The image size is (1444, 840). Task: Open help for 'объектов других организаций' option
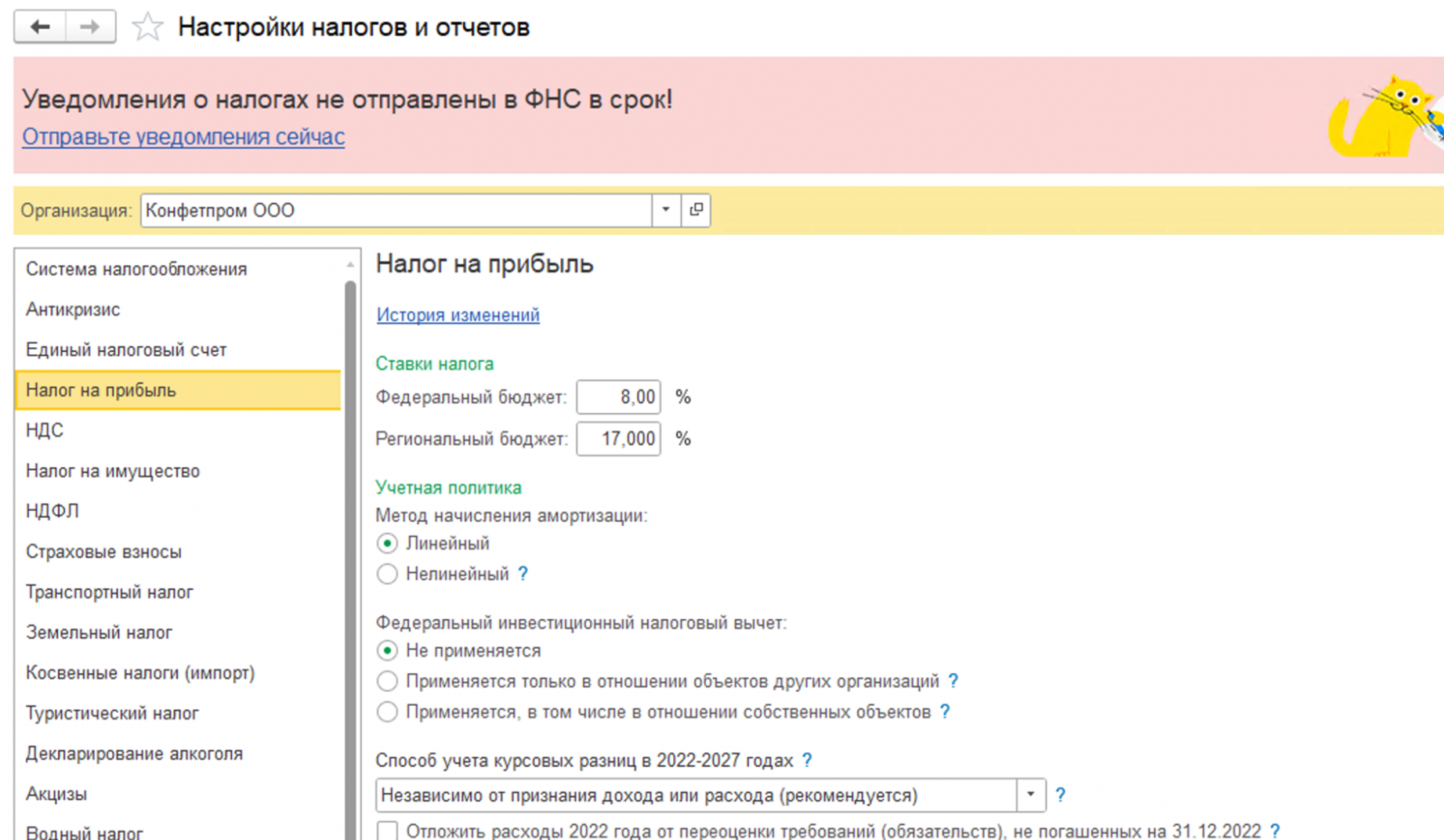[953, 681]
